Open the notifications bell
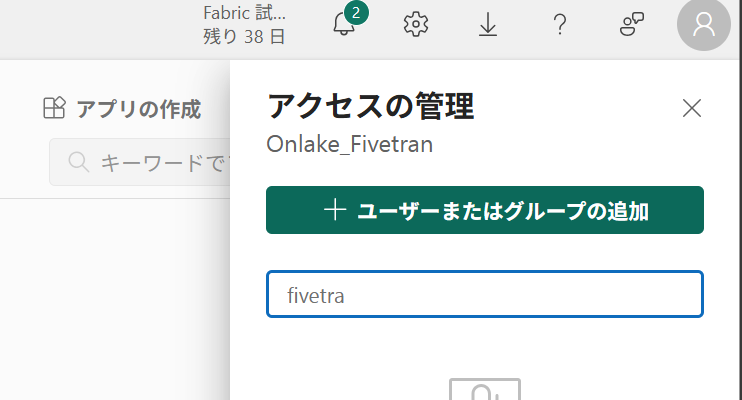742x400 pixels. [344, 24]
